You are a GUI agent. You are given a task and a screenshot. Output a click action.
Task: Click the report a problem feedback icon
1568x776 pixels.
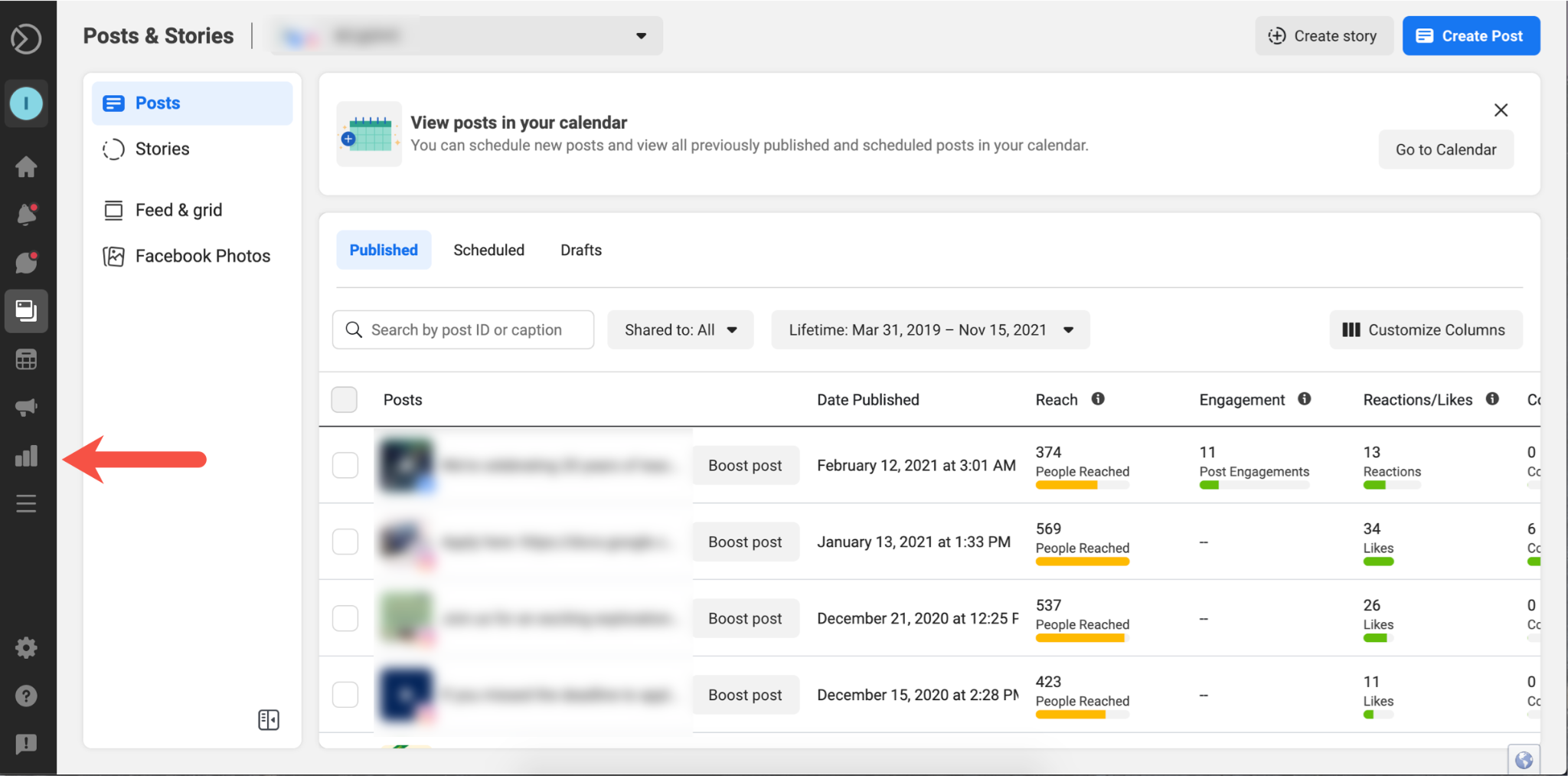(x=26, y=744)
